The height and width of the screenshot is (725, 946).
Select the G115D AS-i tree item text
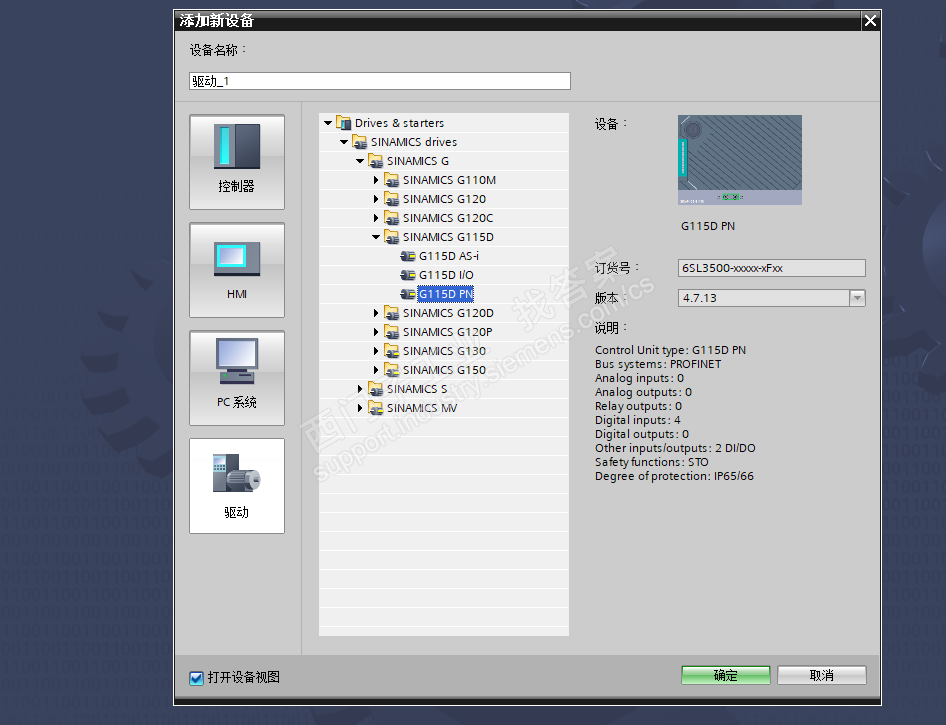click(449, 256)
